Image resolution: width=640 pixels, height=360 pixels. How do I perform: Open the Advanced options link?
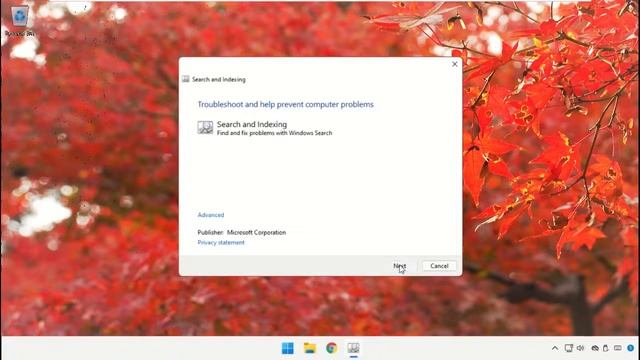[x=211, y=215]
